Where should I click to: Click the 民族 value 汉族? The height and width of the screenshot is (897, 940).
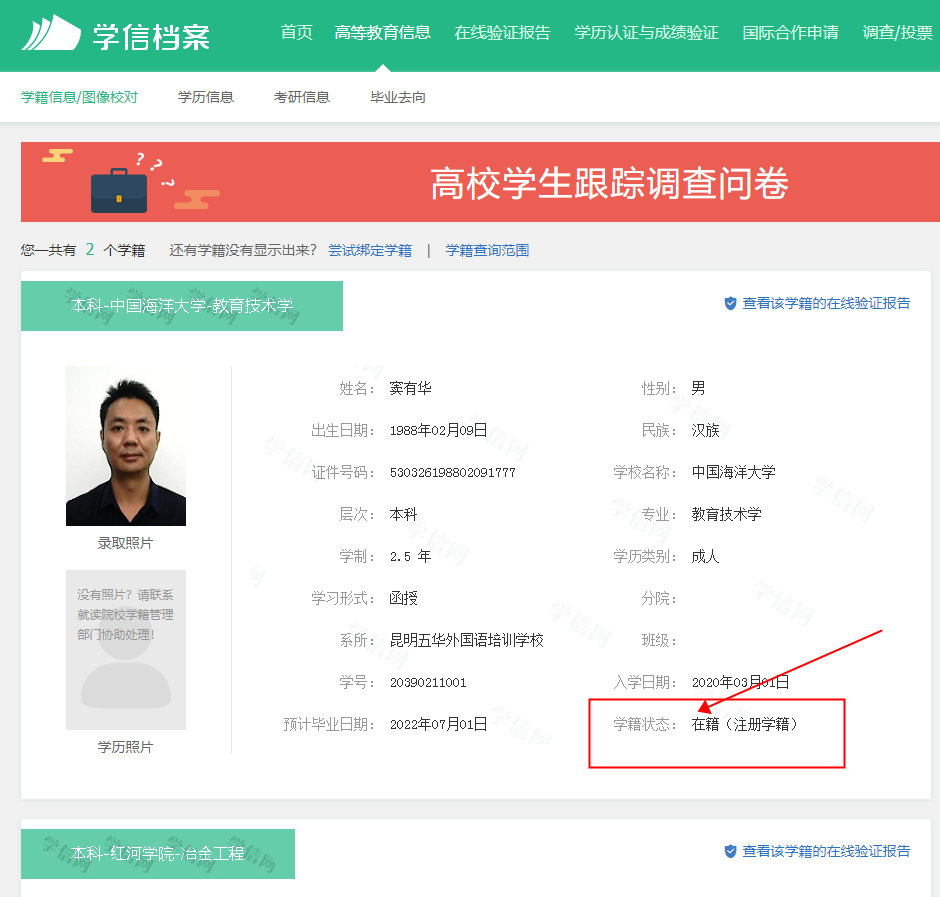click(x=705, y=431)
